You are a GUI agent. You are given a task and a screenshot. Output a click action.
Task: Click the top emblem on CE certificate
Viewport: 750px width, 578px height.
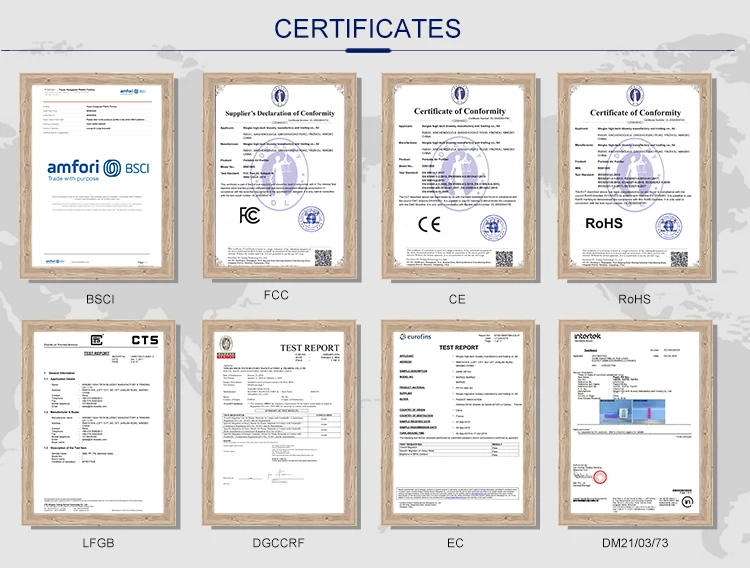coord(460,94)
